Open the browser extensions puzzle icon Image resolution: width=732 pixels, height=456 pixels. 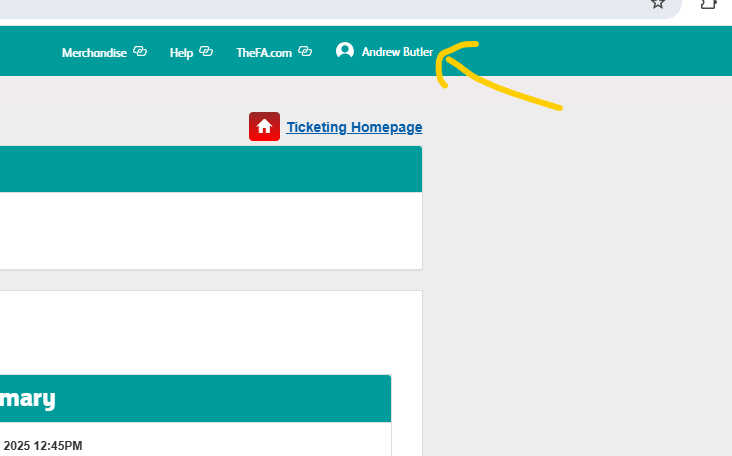coord(708,4)
